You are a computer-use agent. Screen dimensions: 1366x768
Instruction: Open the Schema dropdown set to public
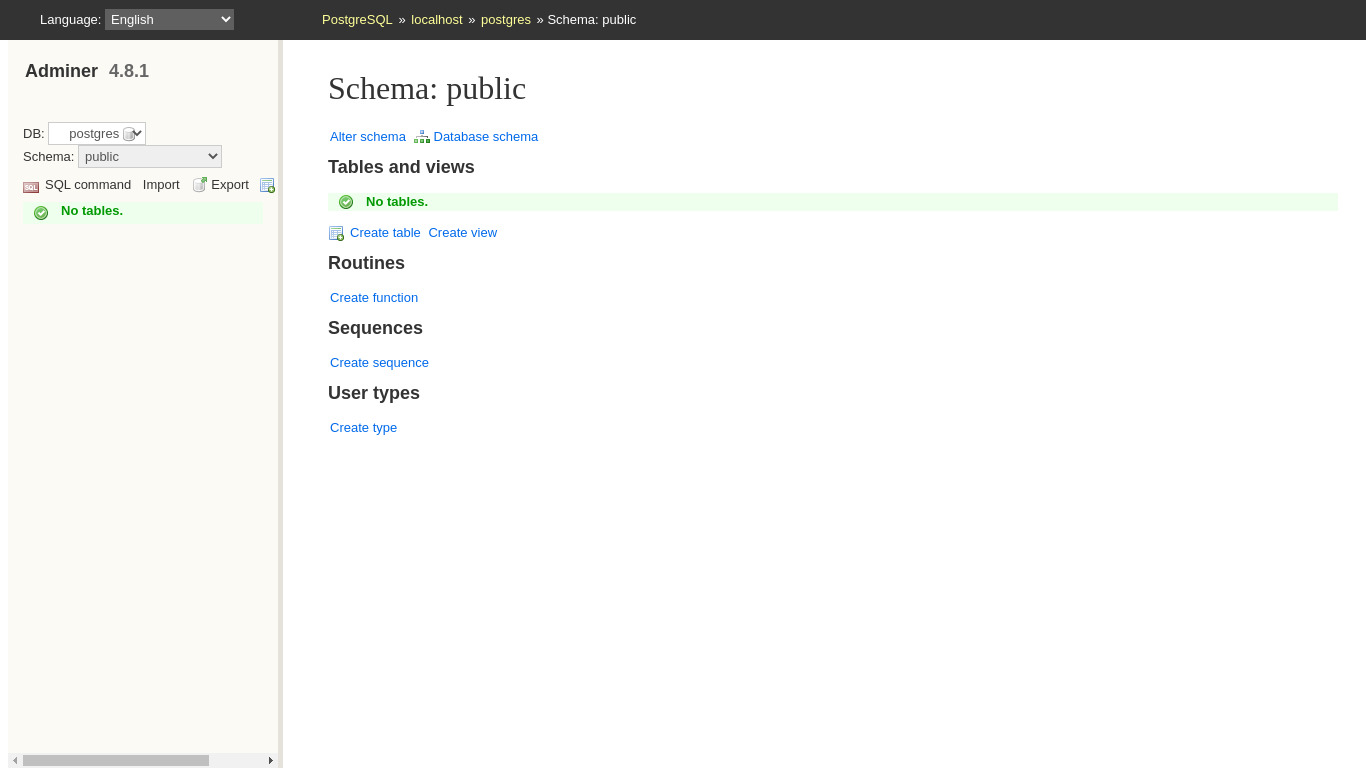click(150, 156)
